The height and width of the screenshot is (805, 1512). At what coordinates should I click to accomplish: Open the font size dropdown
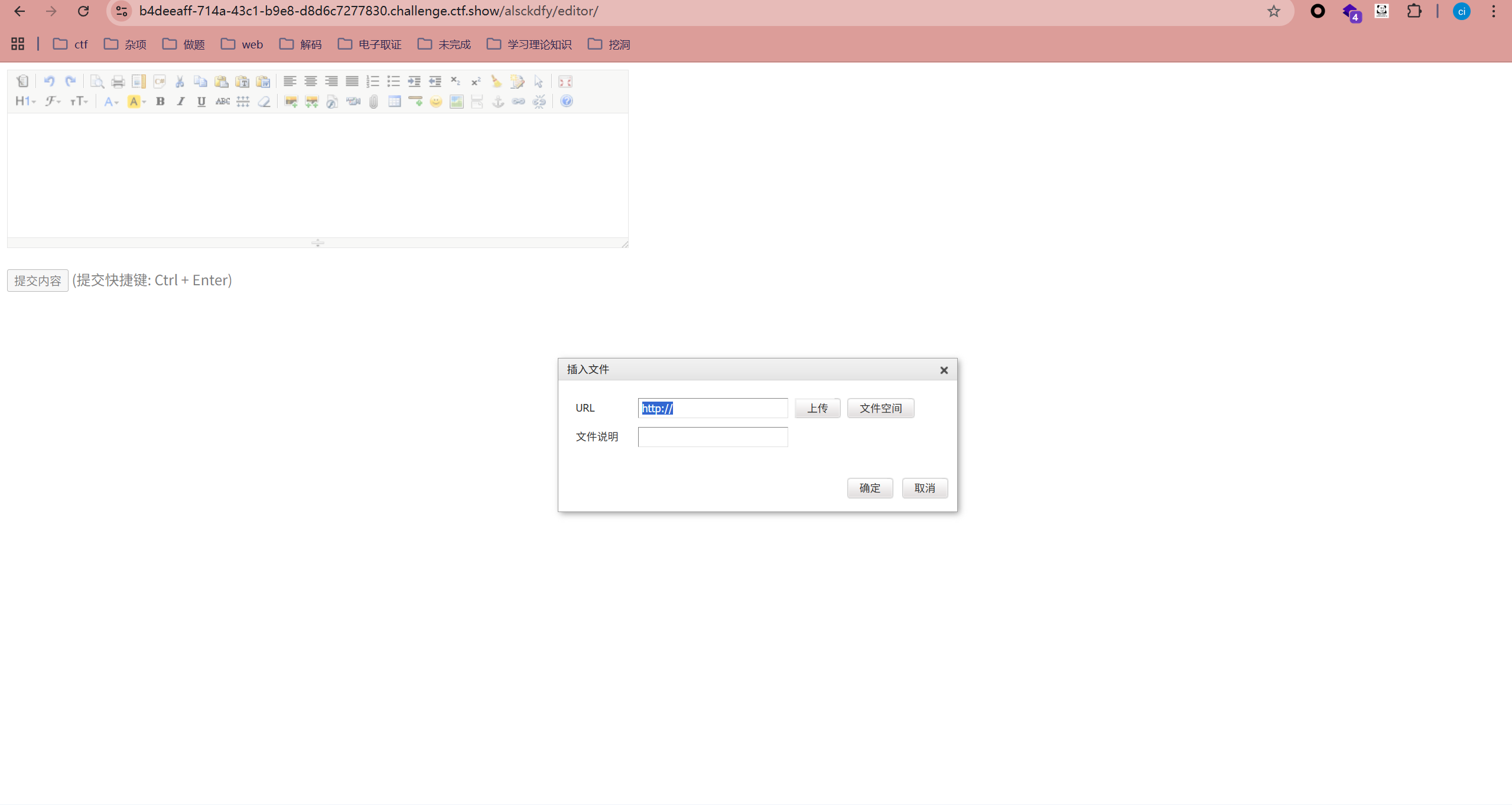[79, 102]
